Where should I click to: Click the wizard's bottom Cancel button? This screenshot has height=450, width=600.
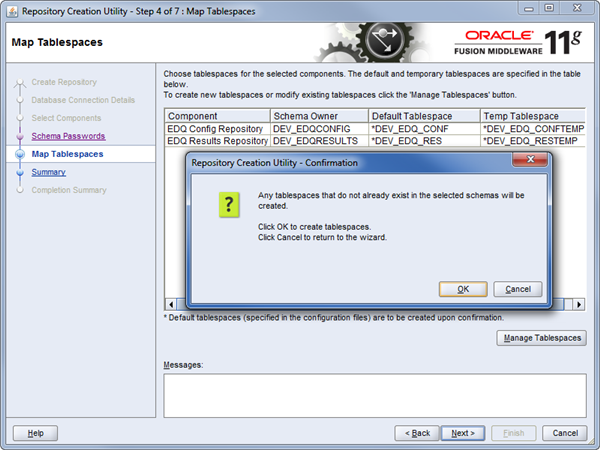[565, 433]
